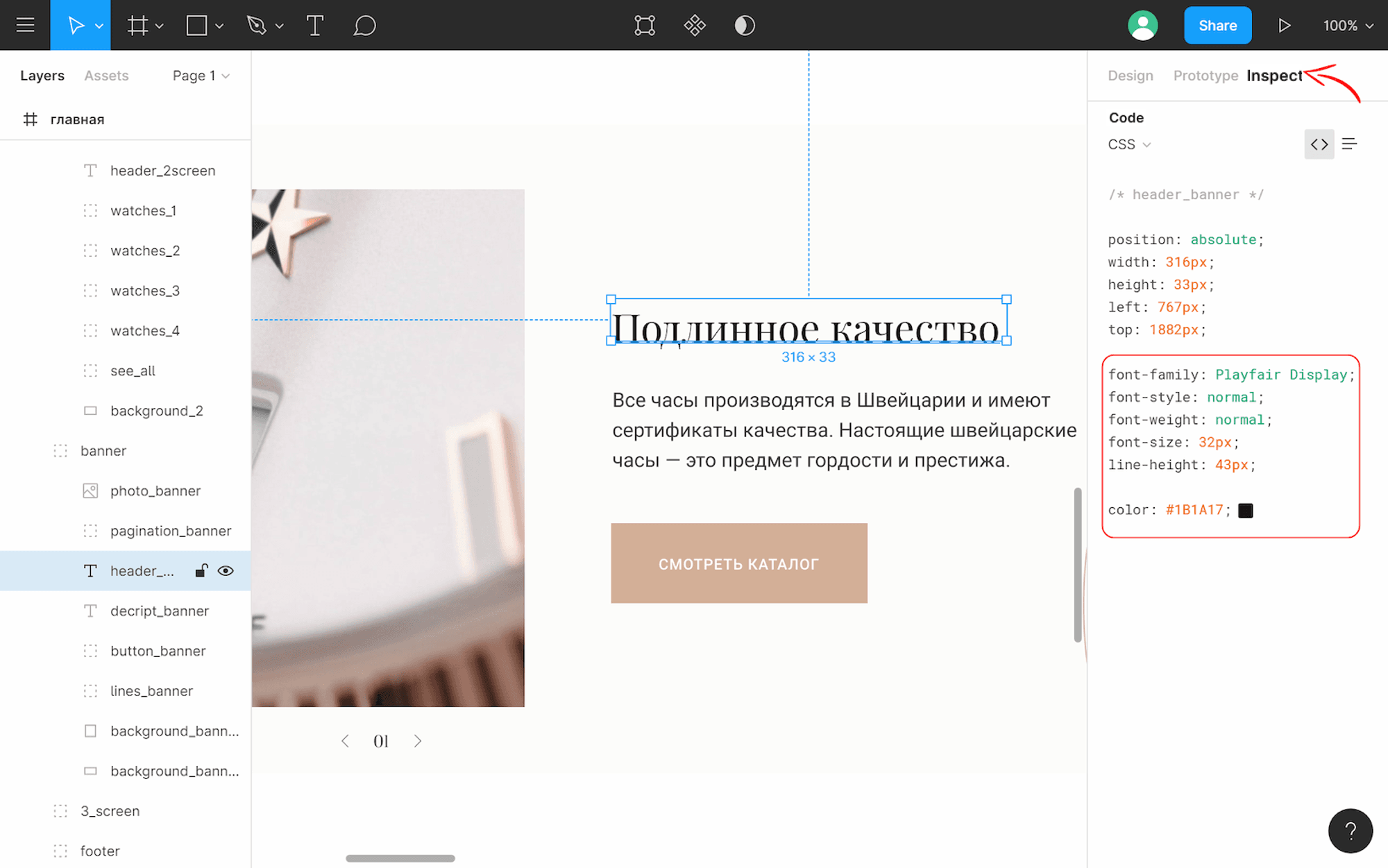Click the Component inspector icon
Screen dimensions: 1388x868
pyautogui.click(x=693, y=25)
